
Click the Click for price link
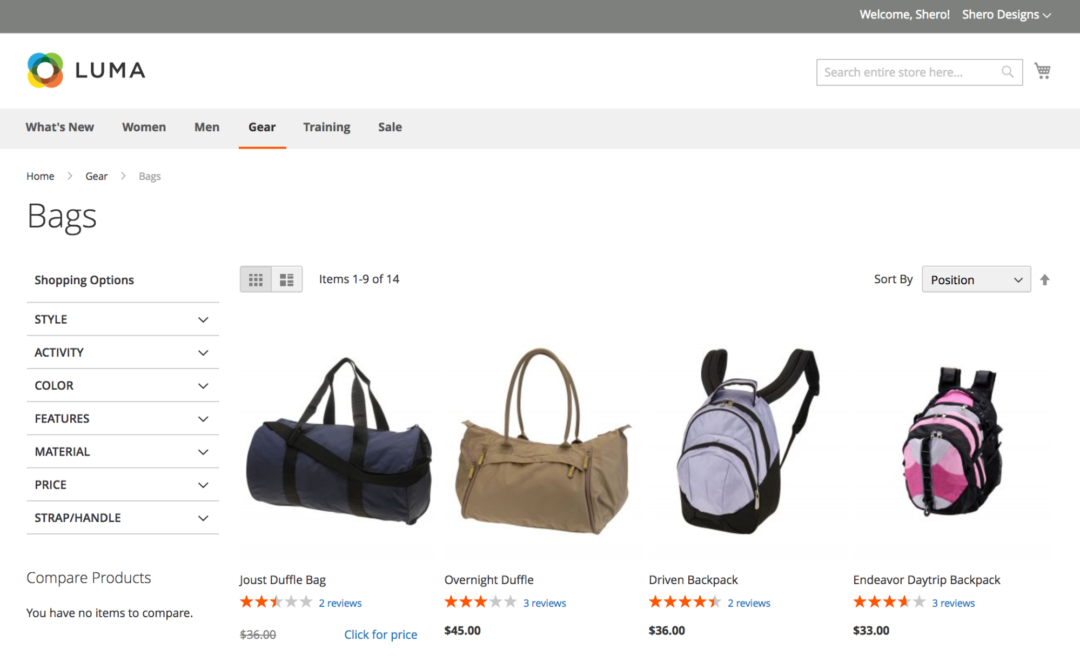click(380, 634)
